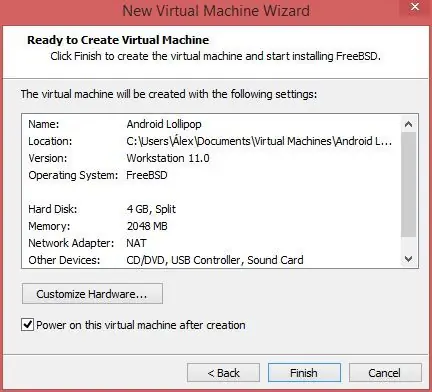Click the Name: label
Viewport: 432px width, 392px height.
tap(44, 124)
